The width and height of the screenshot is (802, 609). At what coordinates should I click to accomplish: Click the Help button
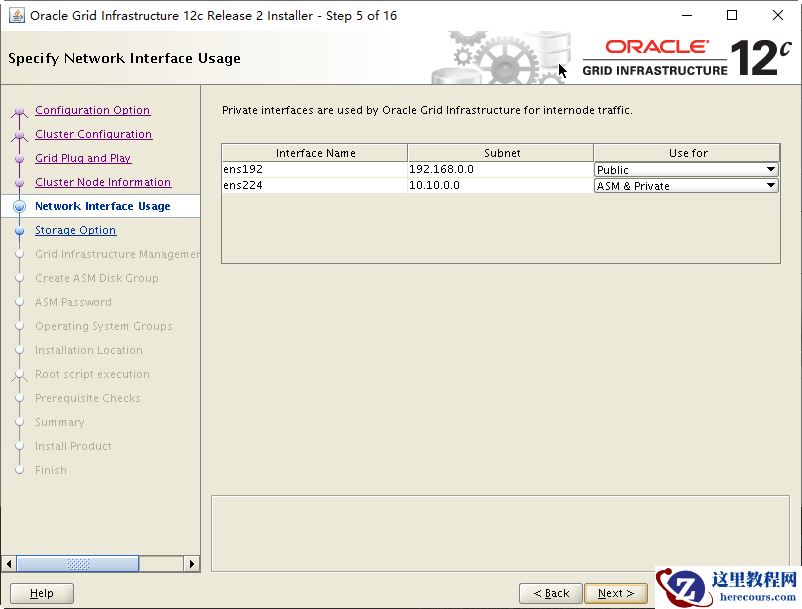click(x=42, y=593)
